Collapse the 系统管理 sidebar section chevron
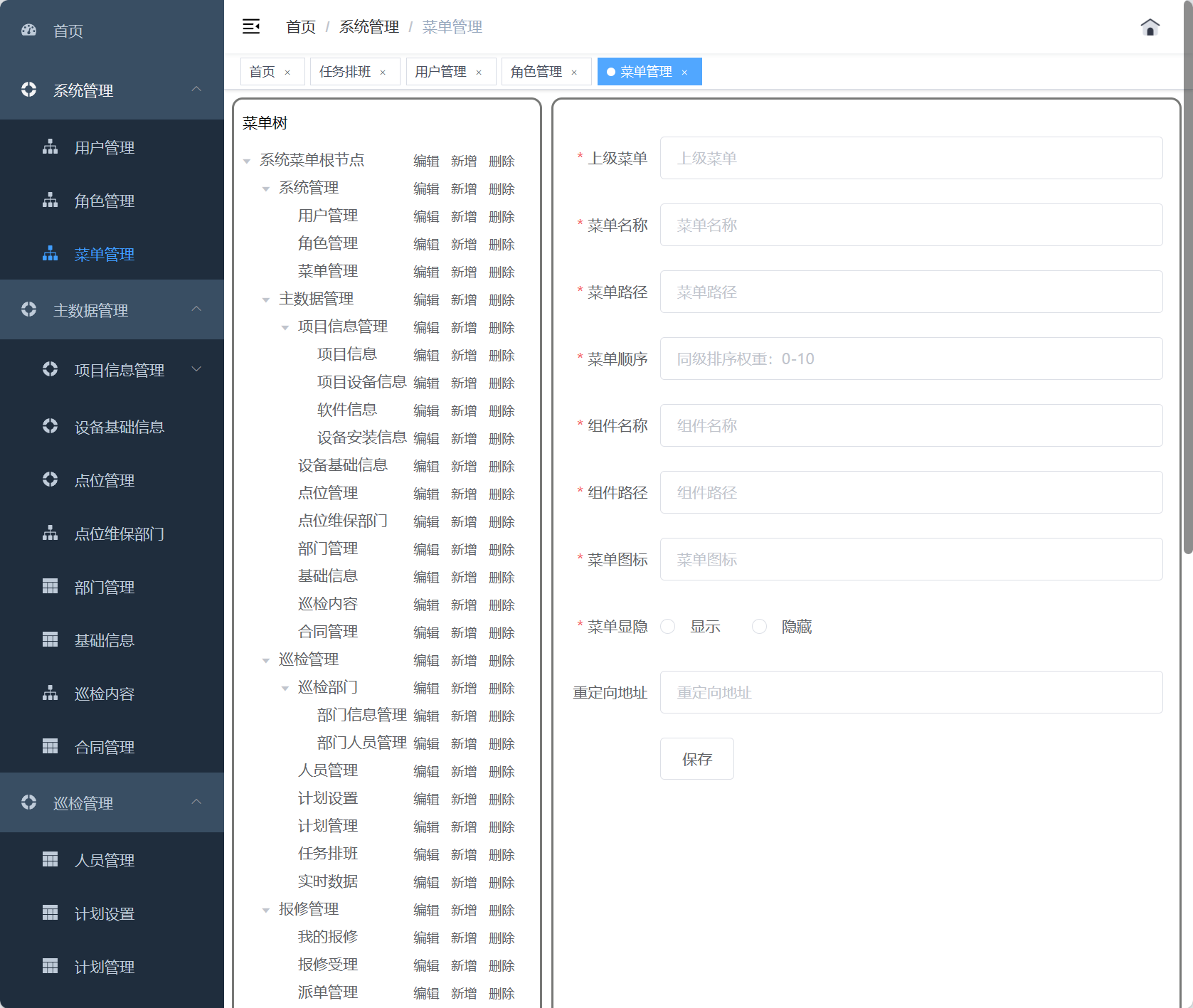The width and height of the screenshot is (1193, 1008). (197, 89)
